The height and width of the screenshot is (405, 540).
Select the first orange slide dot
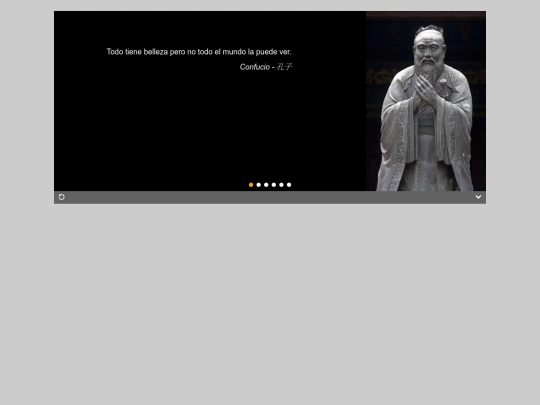pyautogui.click(x=251, y=185)
